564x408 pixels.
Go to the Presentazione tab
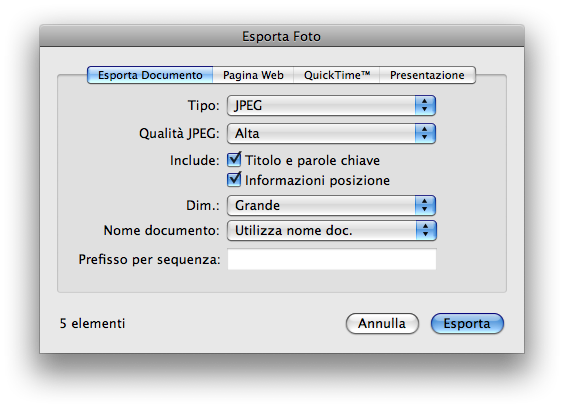pos(427,75)
